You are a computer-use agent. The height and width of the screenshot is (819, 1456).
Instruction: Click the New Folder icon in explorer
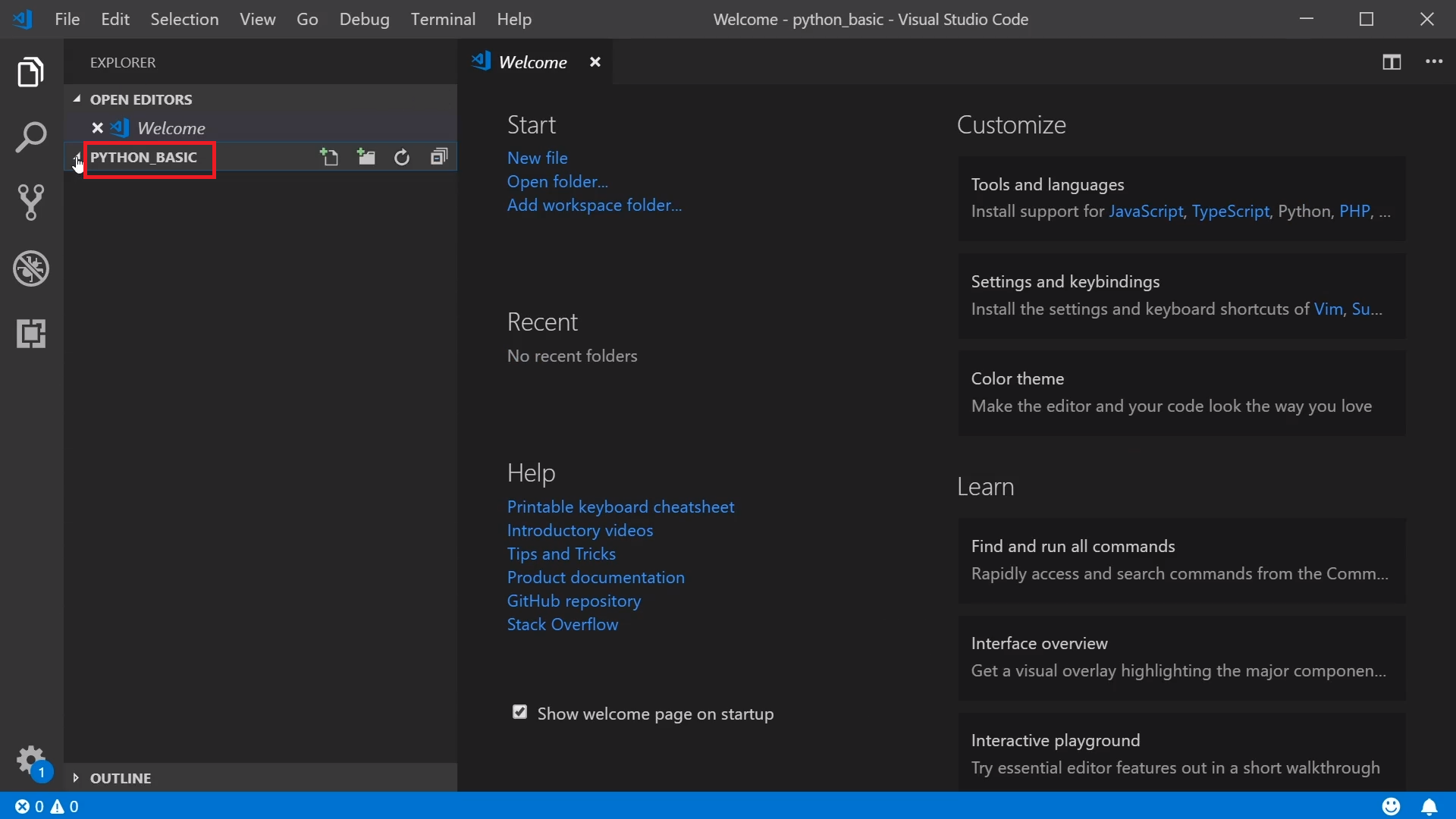click(x=366, y=157)
